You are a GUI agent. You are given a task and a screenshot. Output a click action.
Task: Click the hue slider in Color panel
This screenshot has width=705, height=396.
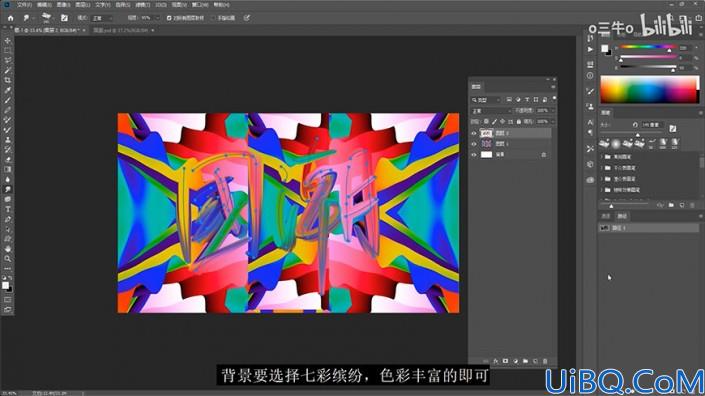tap(647, 47)
